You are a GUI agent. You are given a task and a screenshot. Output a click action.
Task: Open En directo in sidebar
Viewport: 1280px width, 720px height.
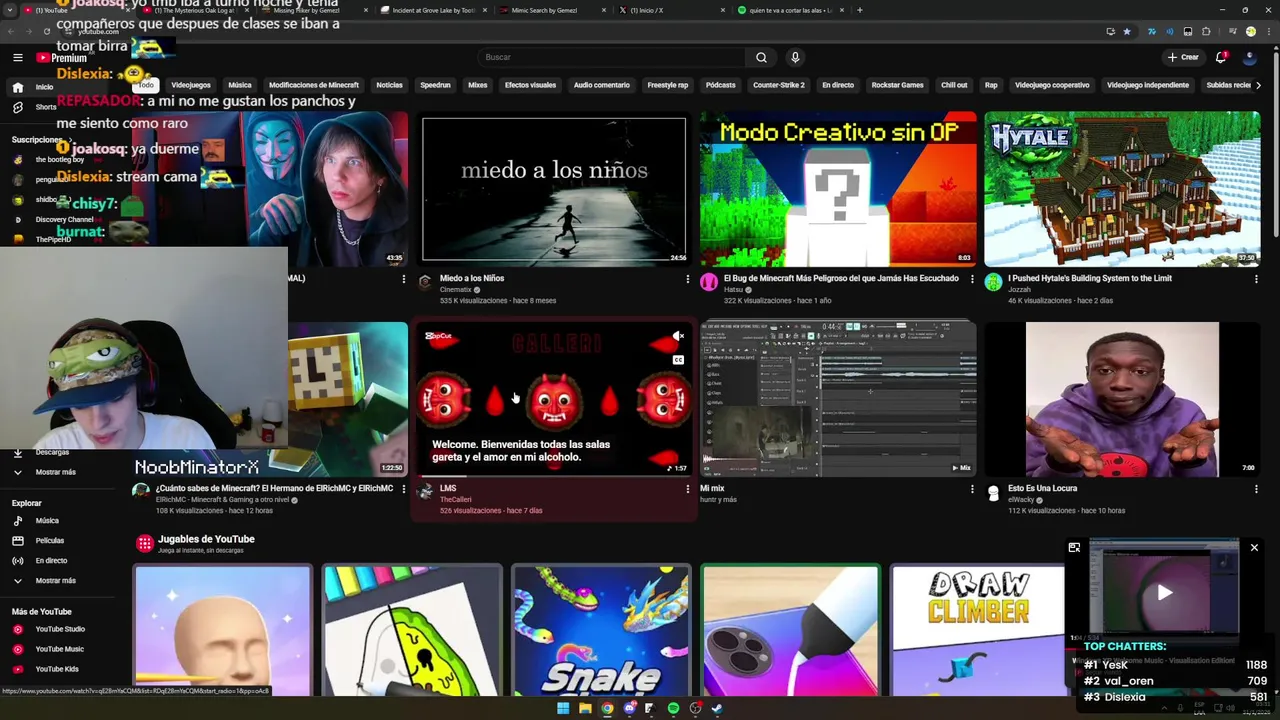tap(51, 560)
